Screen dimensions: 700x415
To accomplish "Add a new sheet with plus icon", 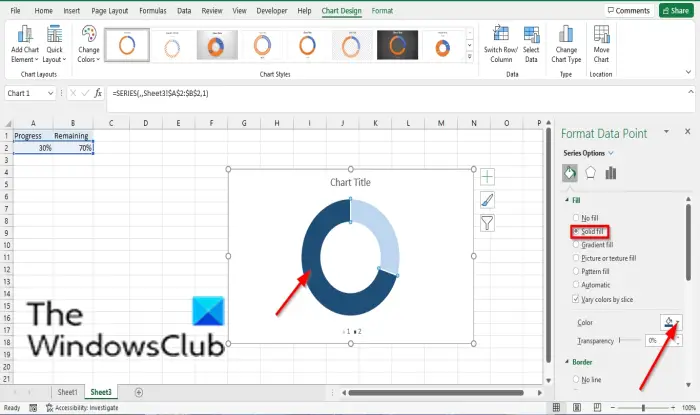I will [139, 392].
